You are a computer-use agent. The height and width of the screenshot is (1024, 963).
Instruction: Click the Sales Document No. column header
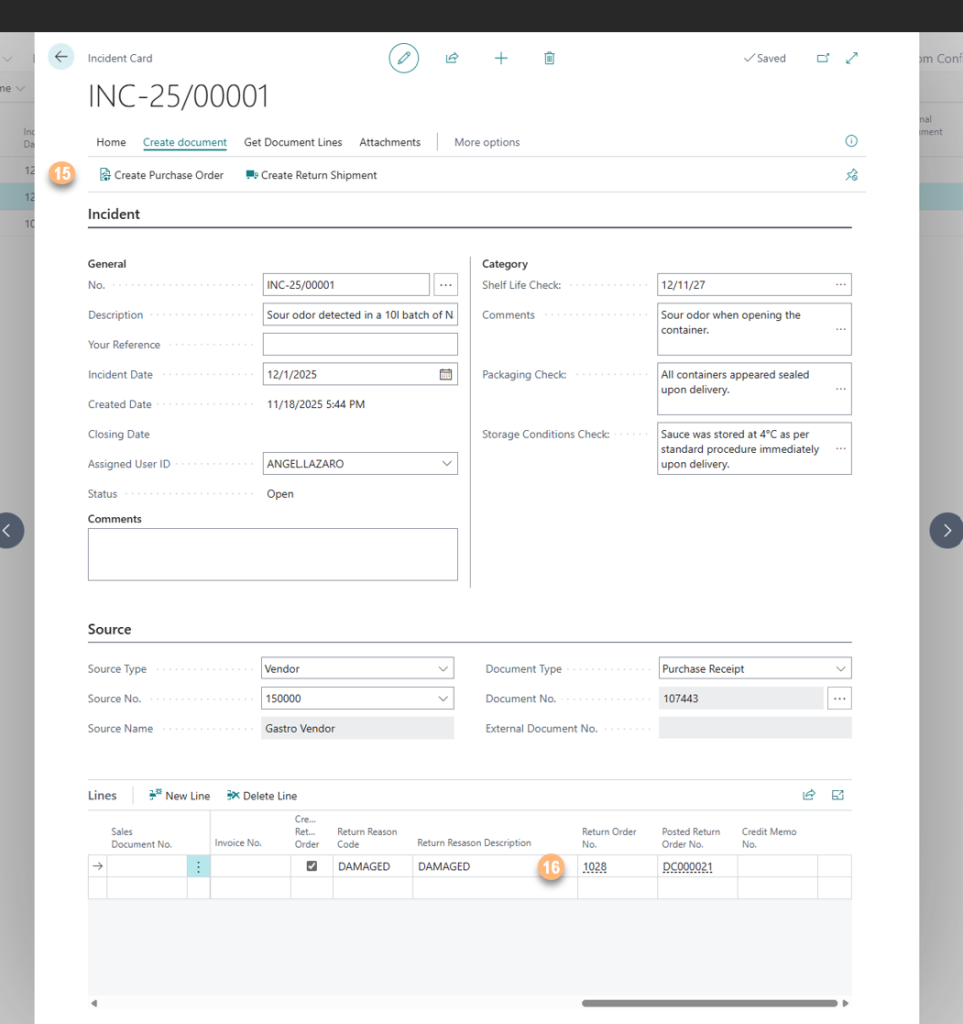[x=141, y=838]
